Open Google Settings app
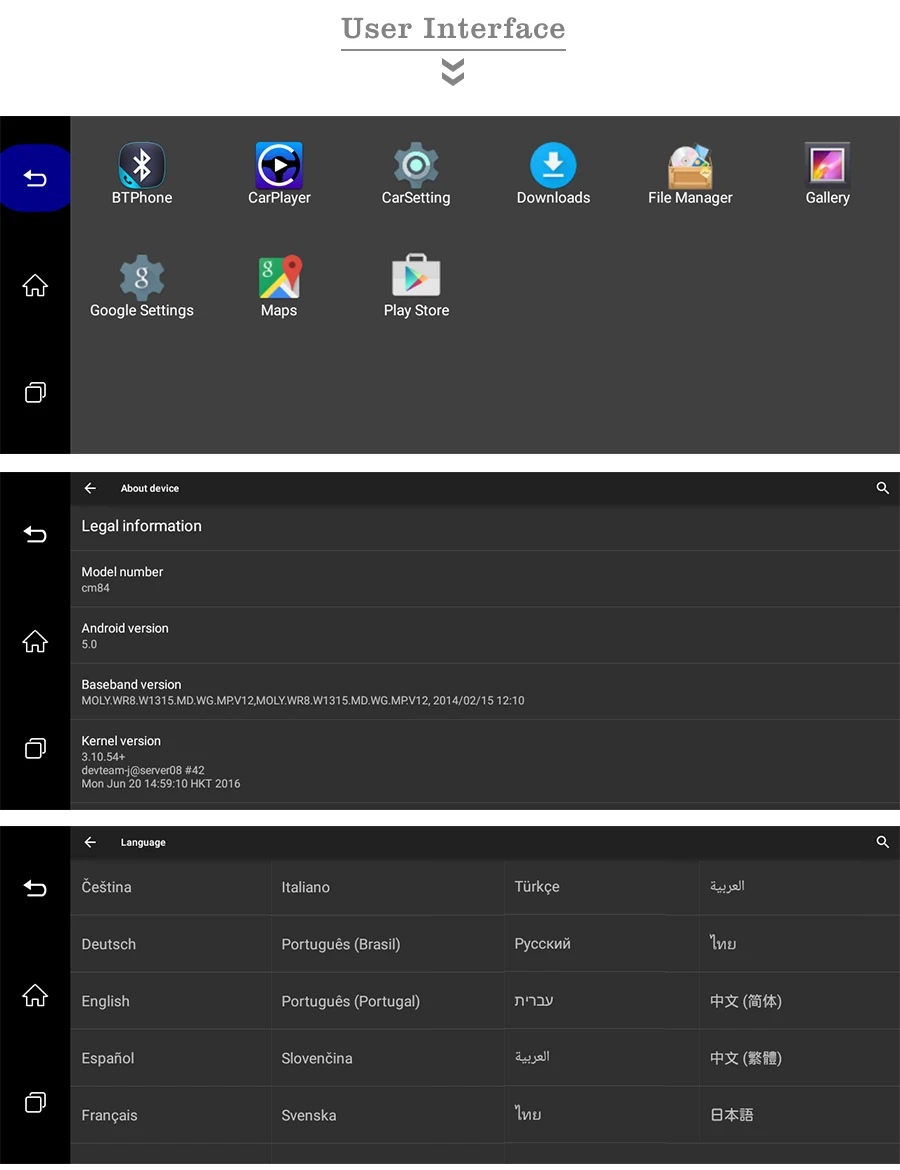Screen dimensions: 900x1170 [x=142, y=287]
